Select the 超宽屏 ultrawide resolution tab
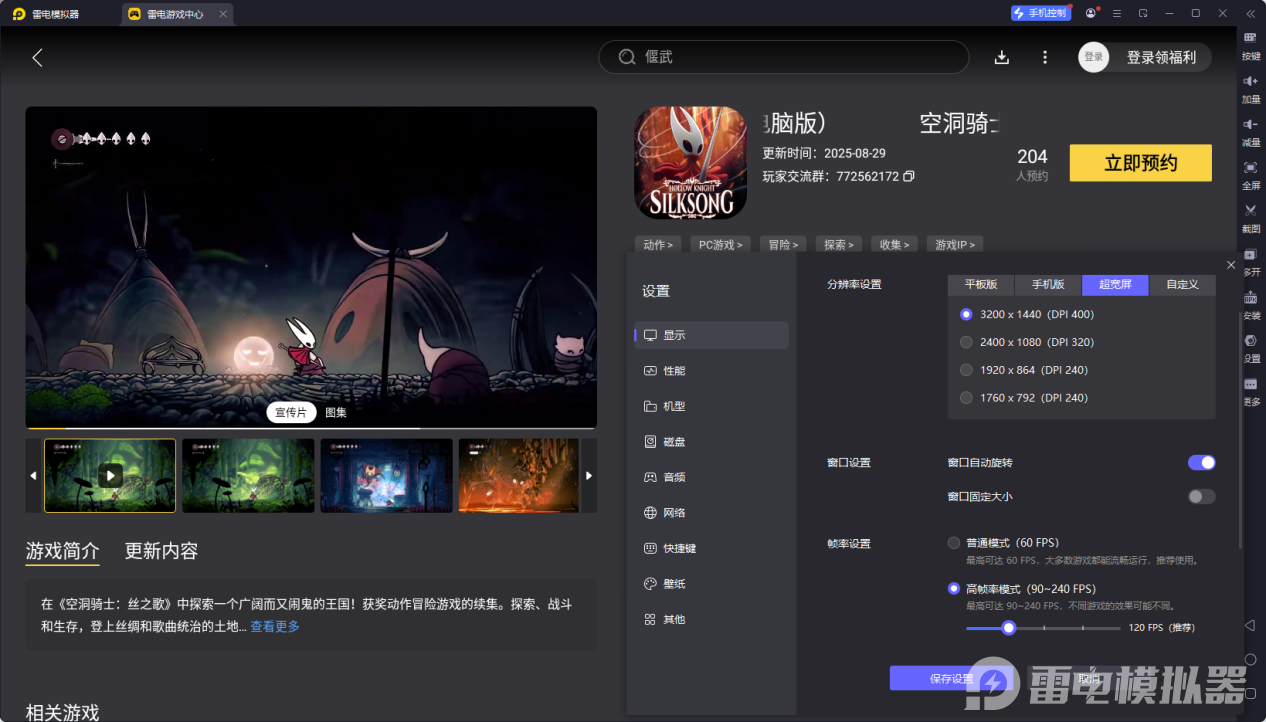This screenshot has width=1266, height=722. click(1115, 284)
